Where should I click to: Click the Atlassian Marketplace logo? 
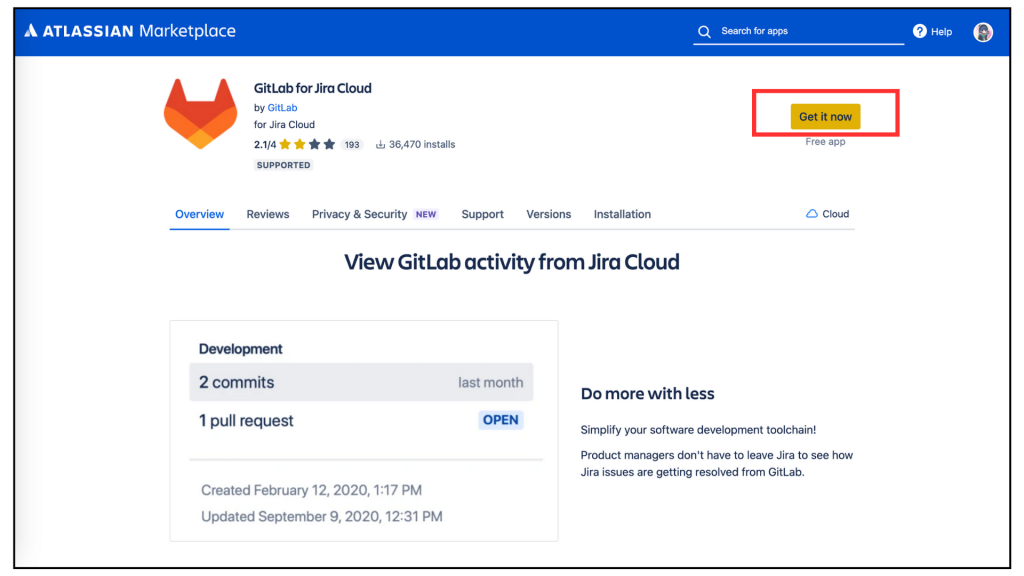click(130, 31)
